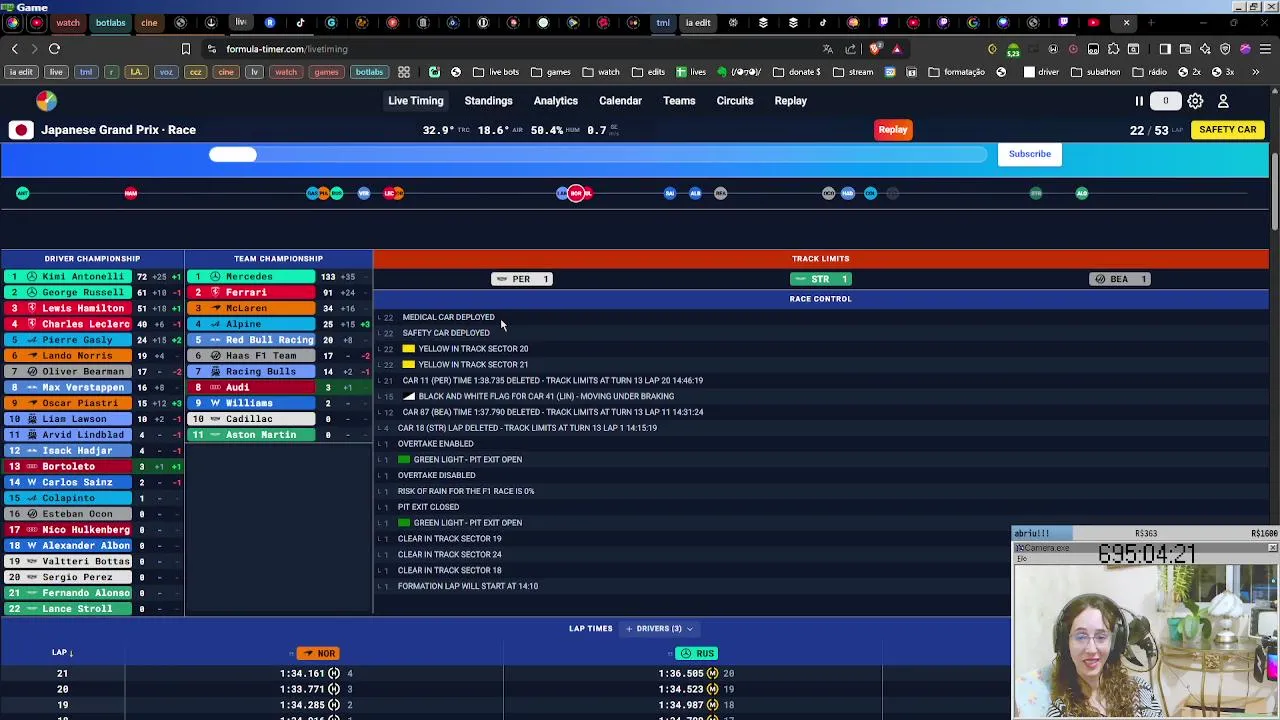This screenshot has height=720, width=1280.
Task: Switch to the 'botlabs' browser tab
Action: (110, 22)
